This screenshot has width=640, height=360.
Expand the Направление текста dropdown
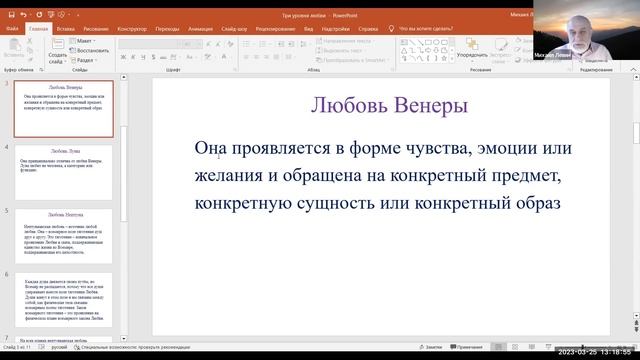coord(347,41)
